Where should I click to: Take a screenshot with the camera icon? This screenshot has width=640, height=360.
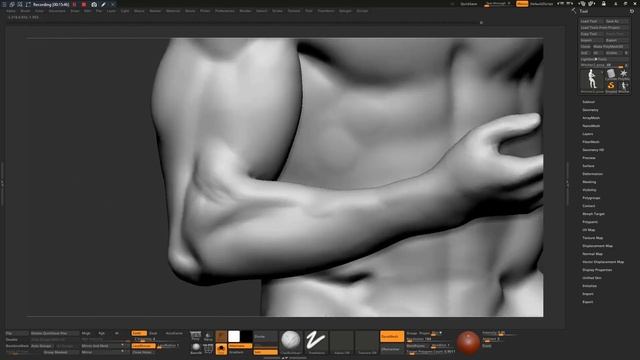tap(94, 4)
